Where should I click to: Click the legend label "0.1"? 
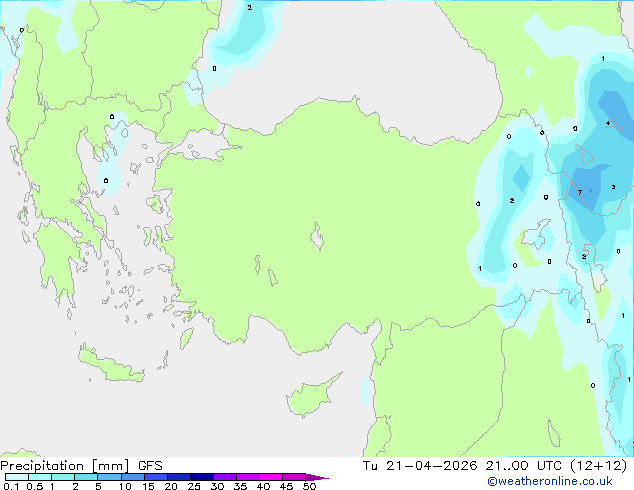point(11,486)
